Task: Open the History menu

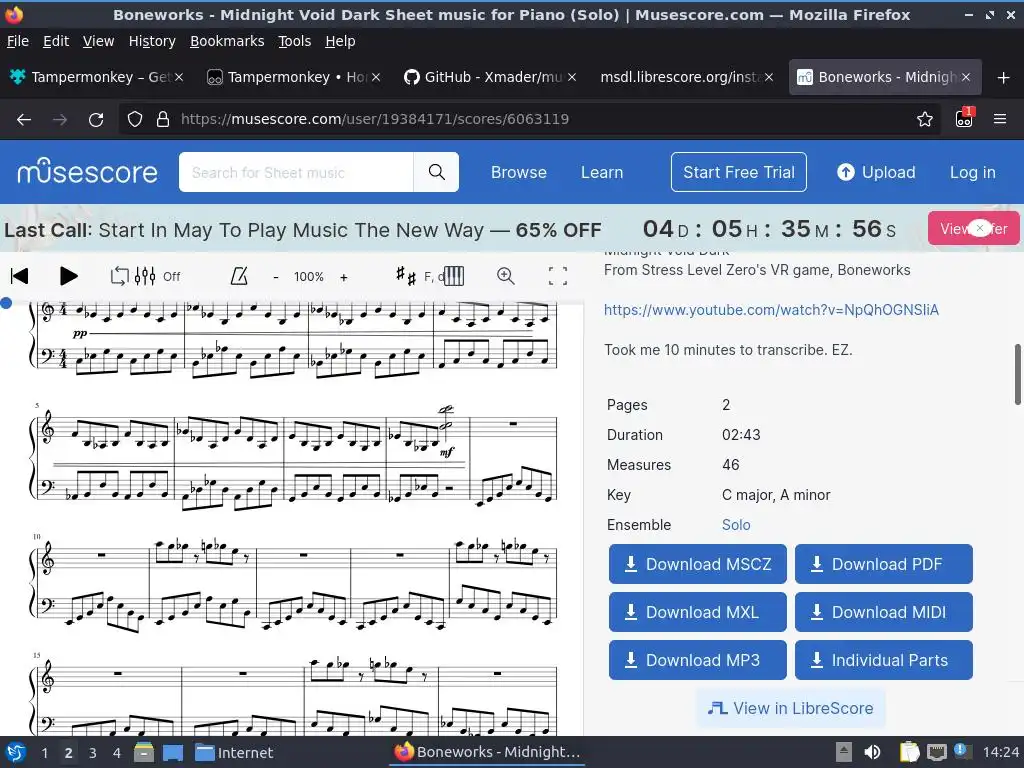Action: pos(152,41)
